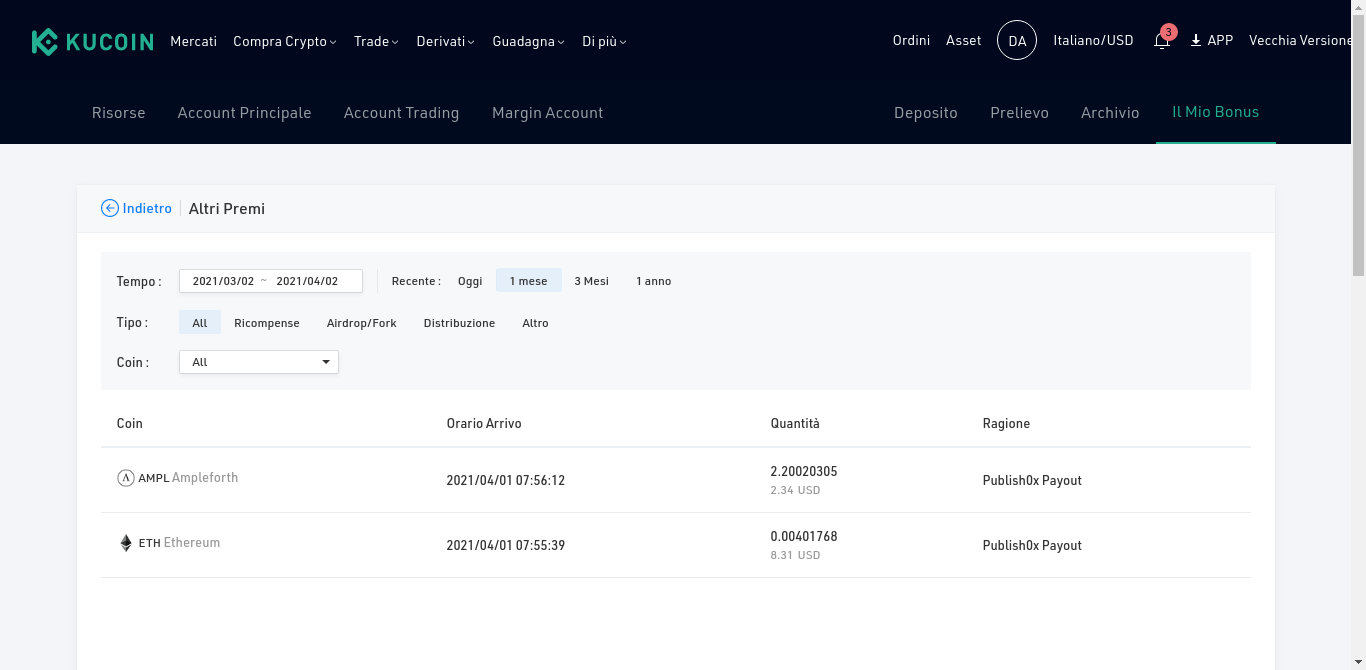Click the Indietro back arrow icon
1366x670 pixels.
[x=110, y=208]
